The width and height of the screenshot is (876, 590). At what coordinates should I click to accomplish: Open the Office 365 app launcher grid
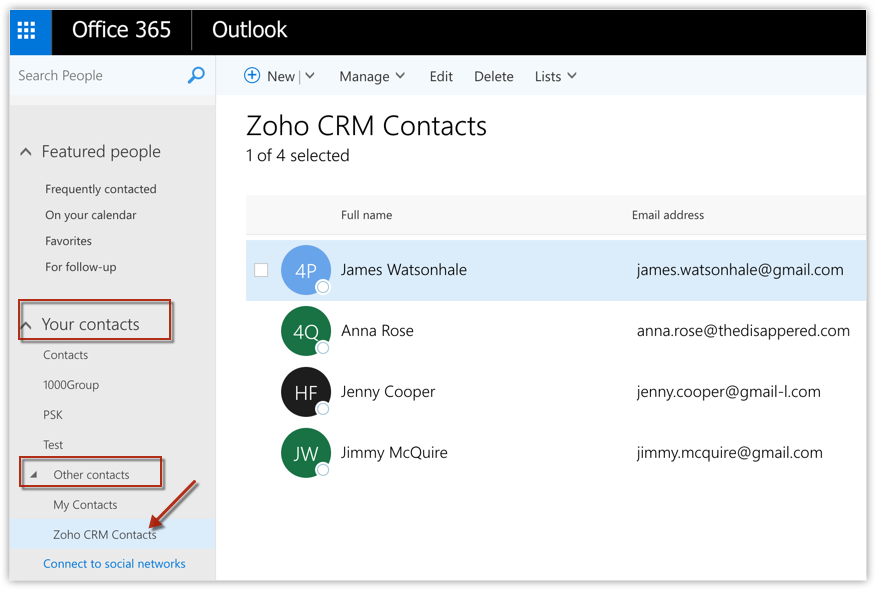(28, 30)
